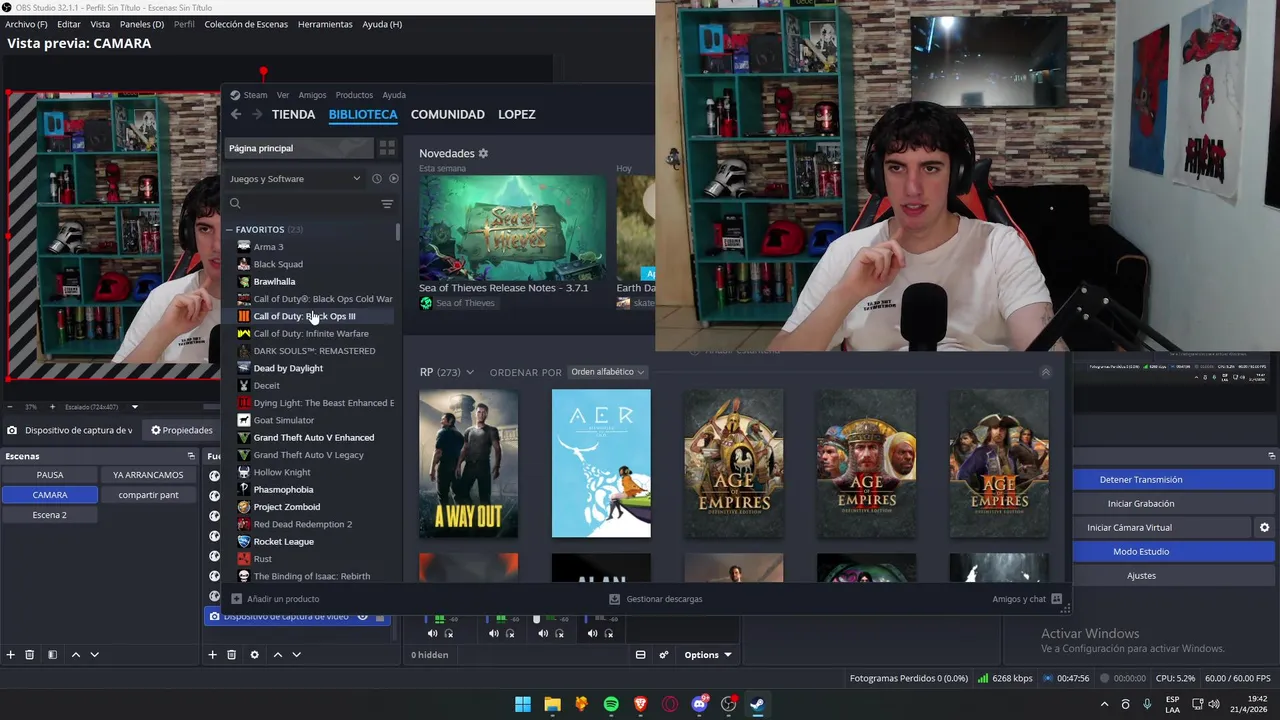Screen dimensions: 1280x720
Task: Open the mixer Options dropdown
Action: [x=708, y=655]
